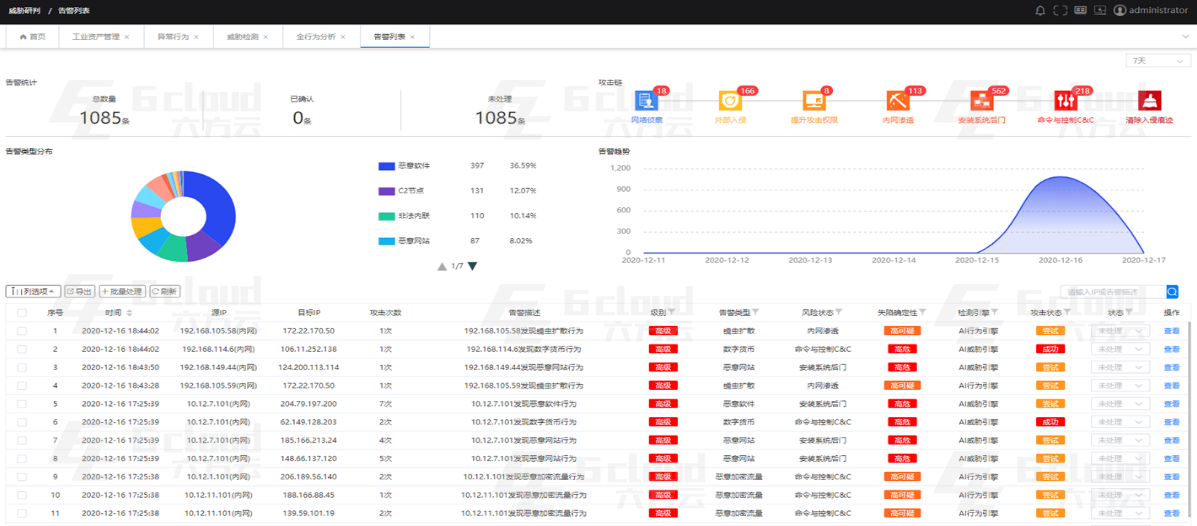
Task: Close the 告警列表 tab
Action: pyautogui.click(x=412, y=37)
